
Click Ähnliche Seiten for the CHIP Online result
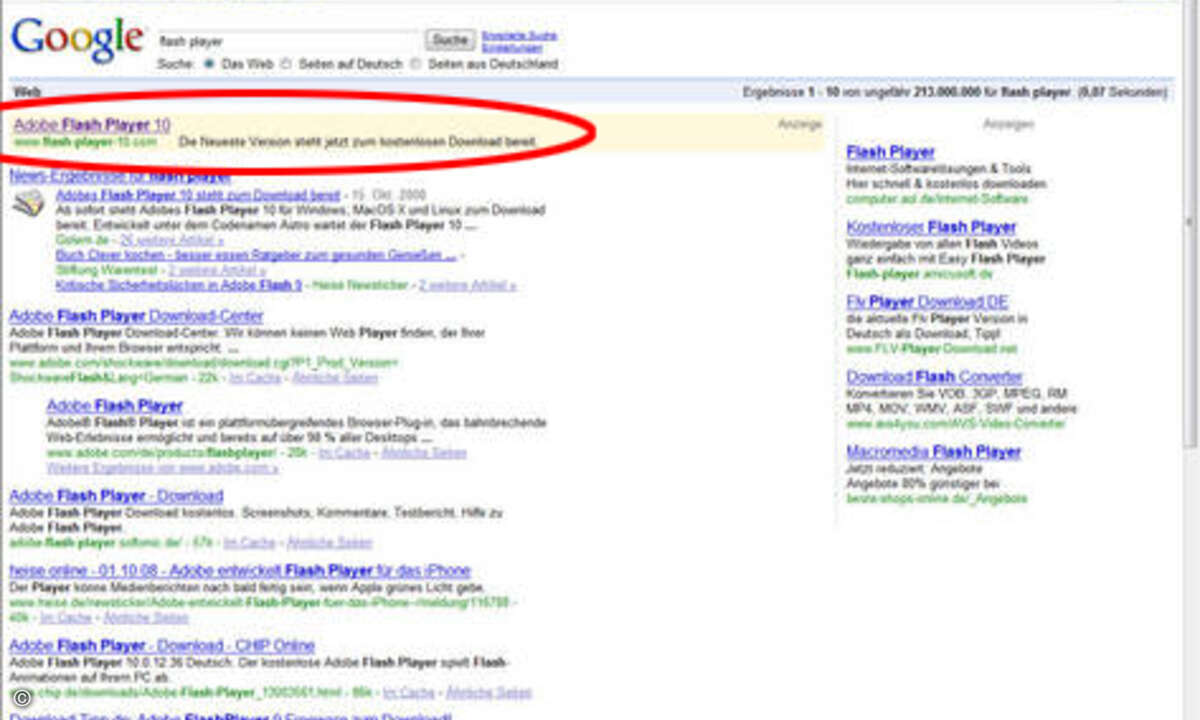point(489,692)
